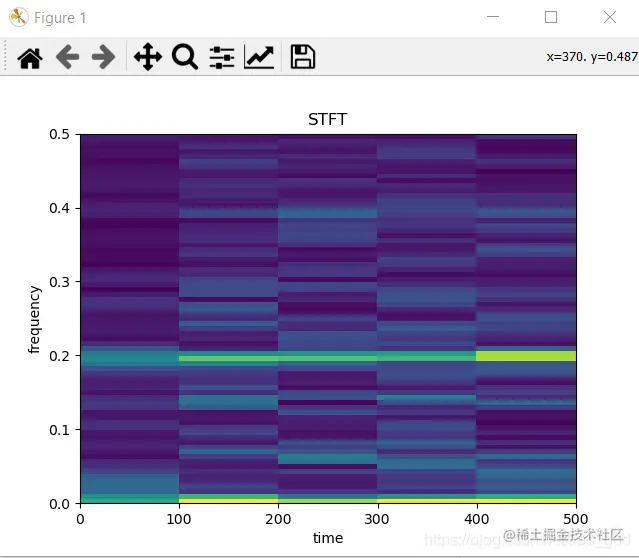Viewport: 639px width, 558px height.
Task: Click the bright band at frequency 0.2
Action: 328,357
